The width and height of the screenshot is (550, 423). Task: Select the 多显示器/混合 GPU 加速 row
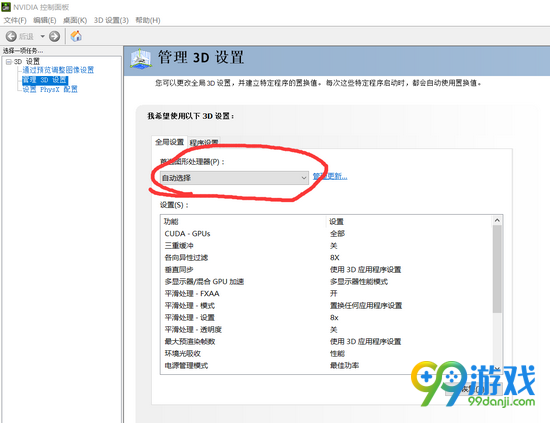326,281
